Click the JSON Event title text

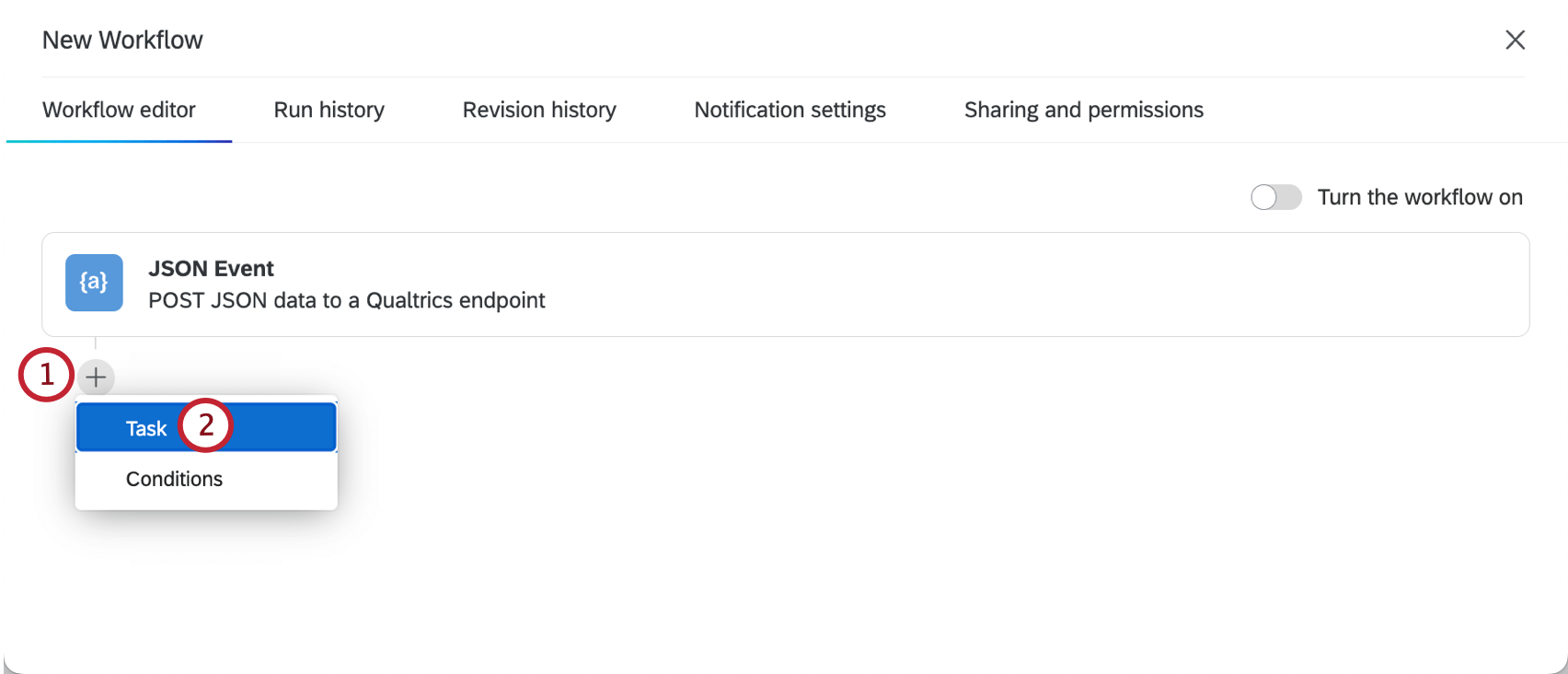211,268
